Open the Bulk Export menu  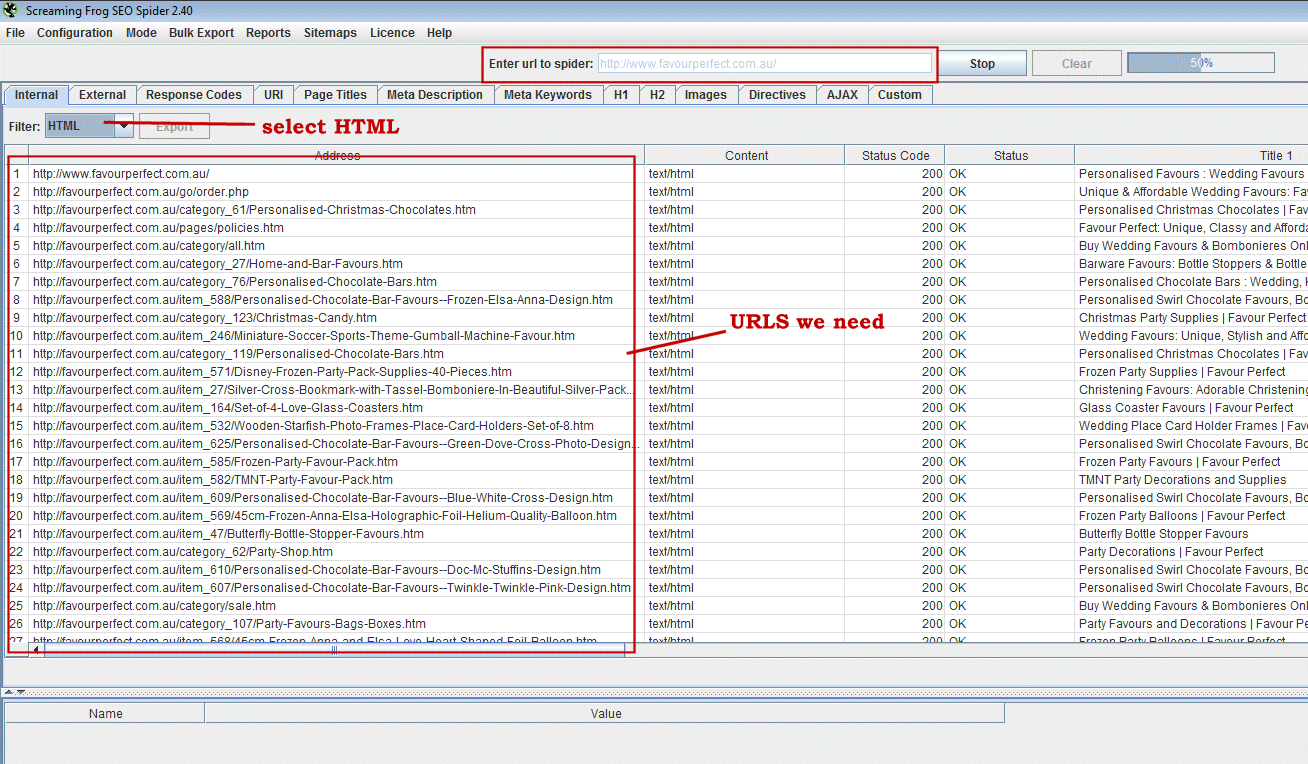(201, 33)
